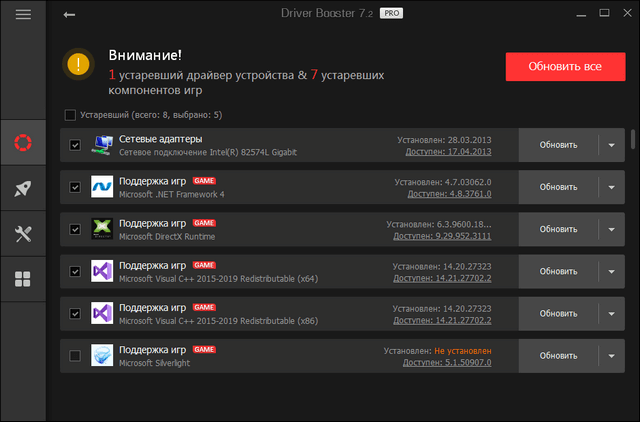Expand dropdown arrow for Visual C++ (x86) row
Viewport: 640px width, 422px height.
611,314
